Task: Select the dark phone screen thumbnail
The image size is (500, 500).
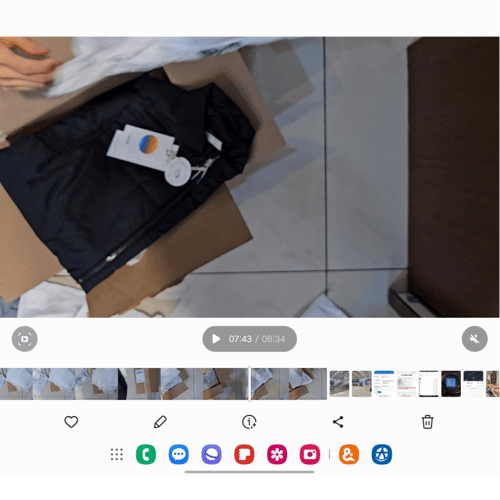Action: tap(451, 384)
